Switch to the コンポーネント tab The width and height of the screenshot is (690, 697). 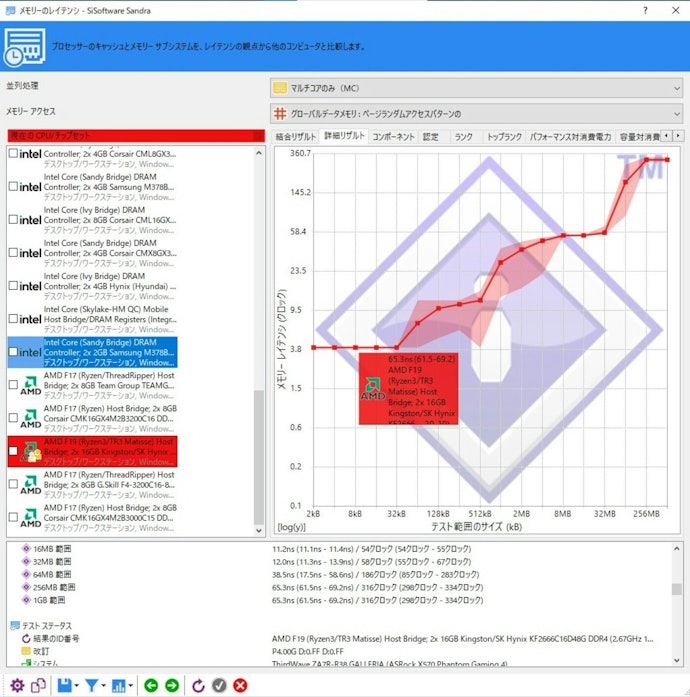pos(393,136)
